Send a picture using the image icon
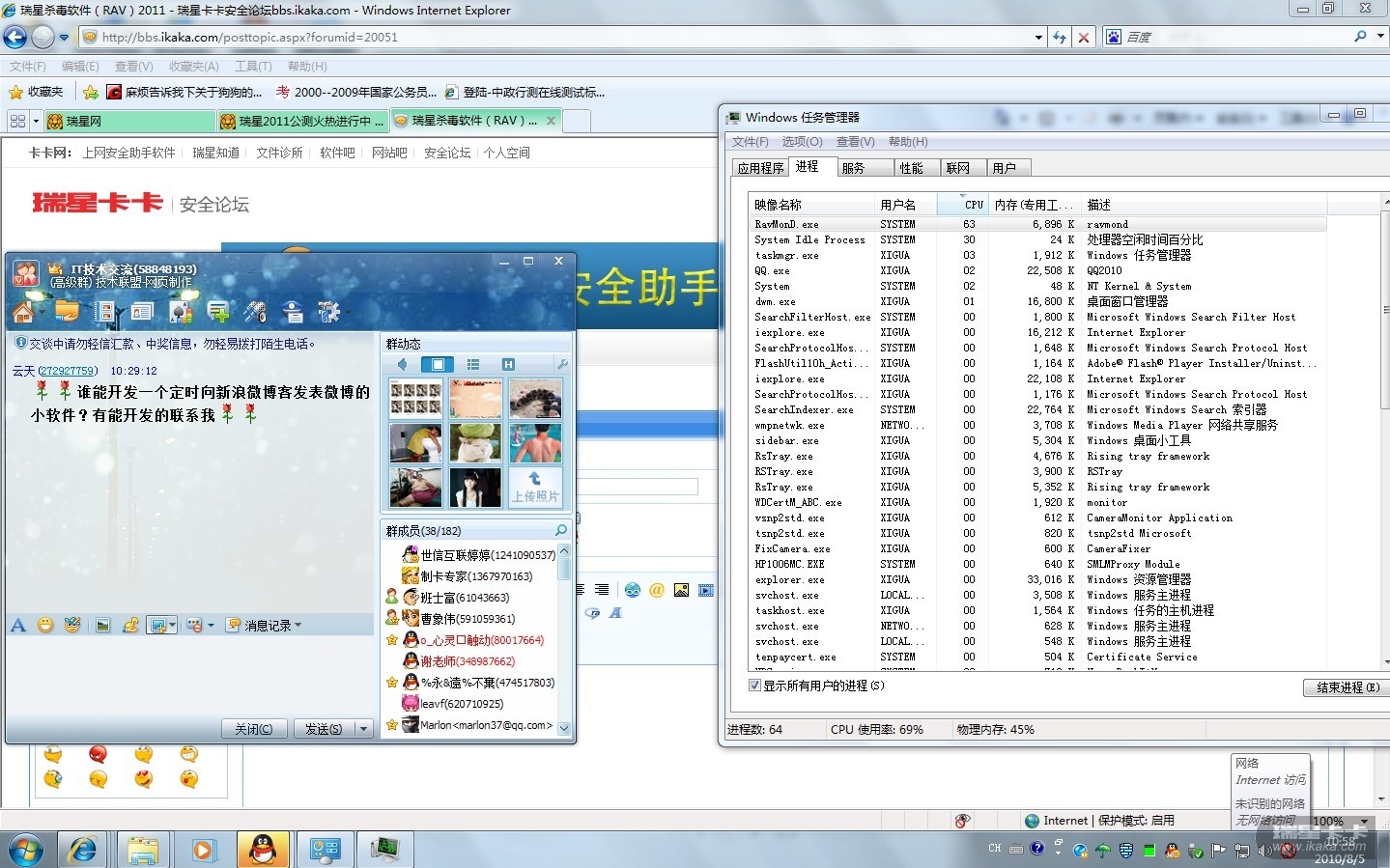Screen dimensions: 1390x868 (x=103, y=626)
